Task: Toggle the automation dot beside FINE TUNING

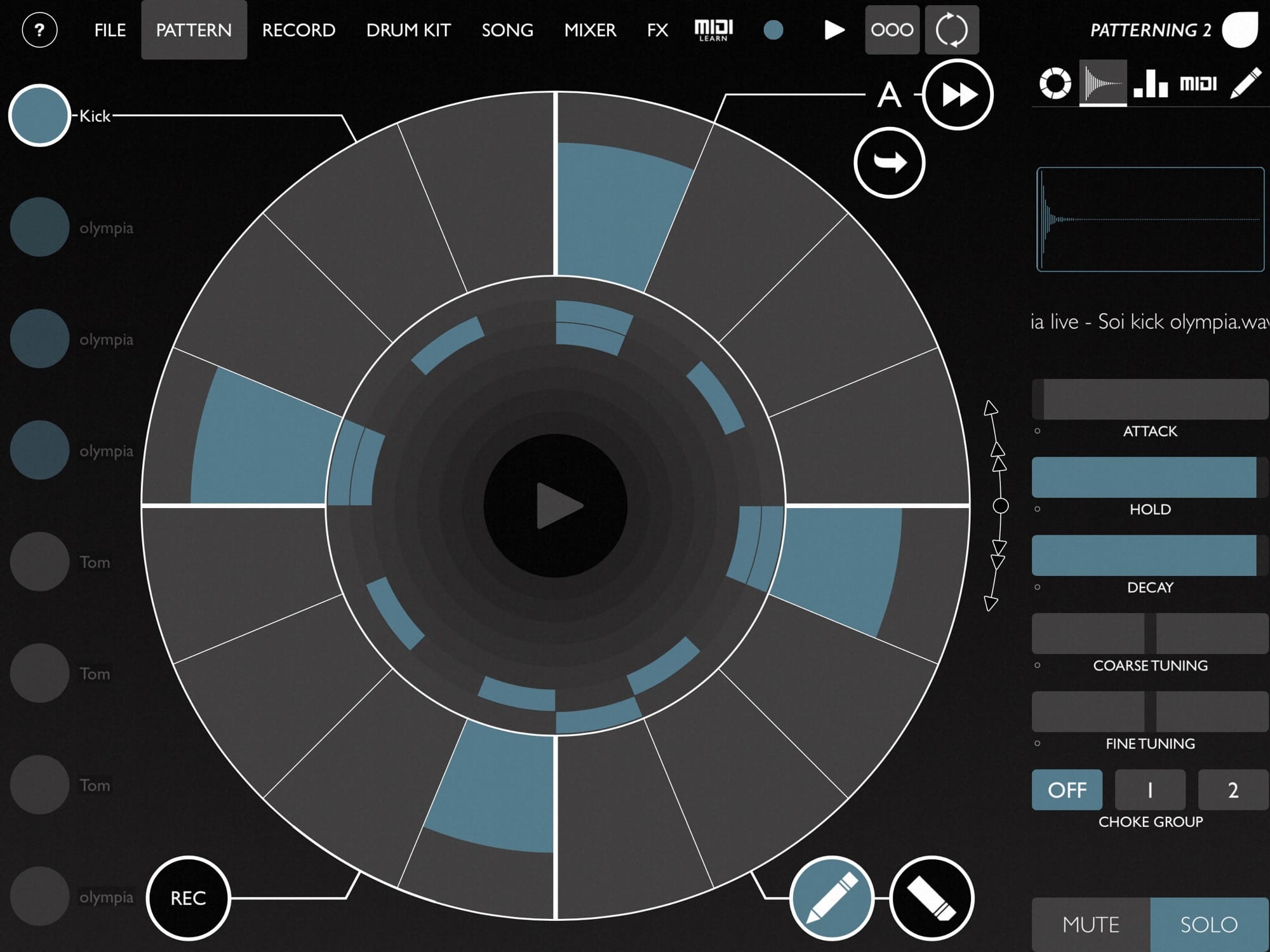Action: 1038,744
